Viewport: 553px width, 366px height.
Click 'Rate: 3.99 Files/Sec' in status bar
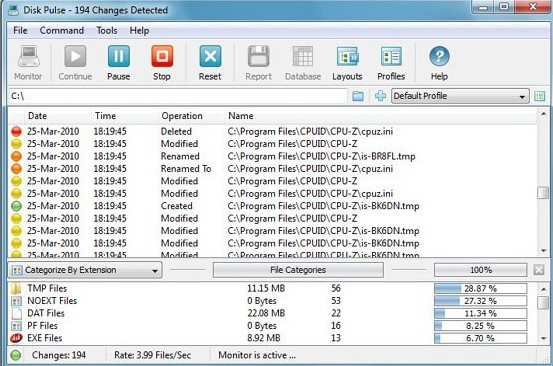click(152, 355)
